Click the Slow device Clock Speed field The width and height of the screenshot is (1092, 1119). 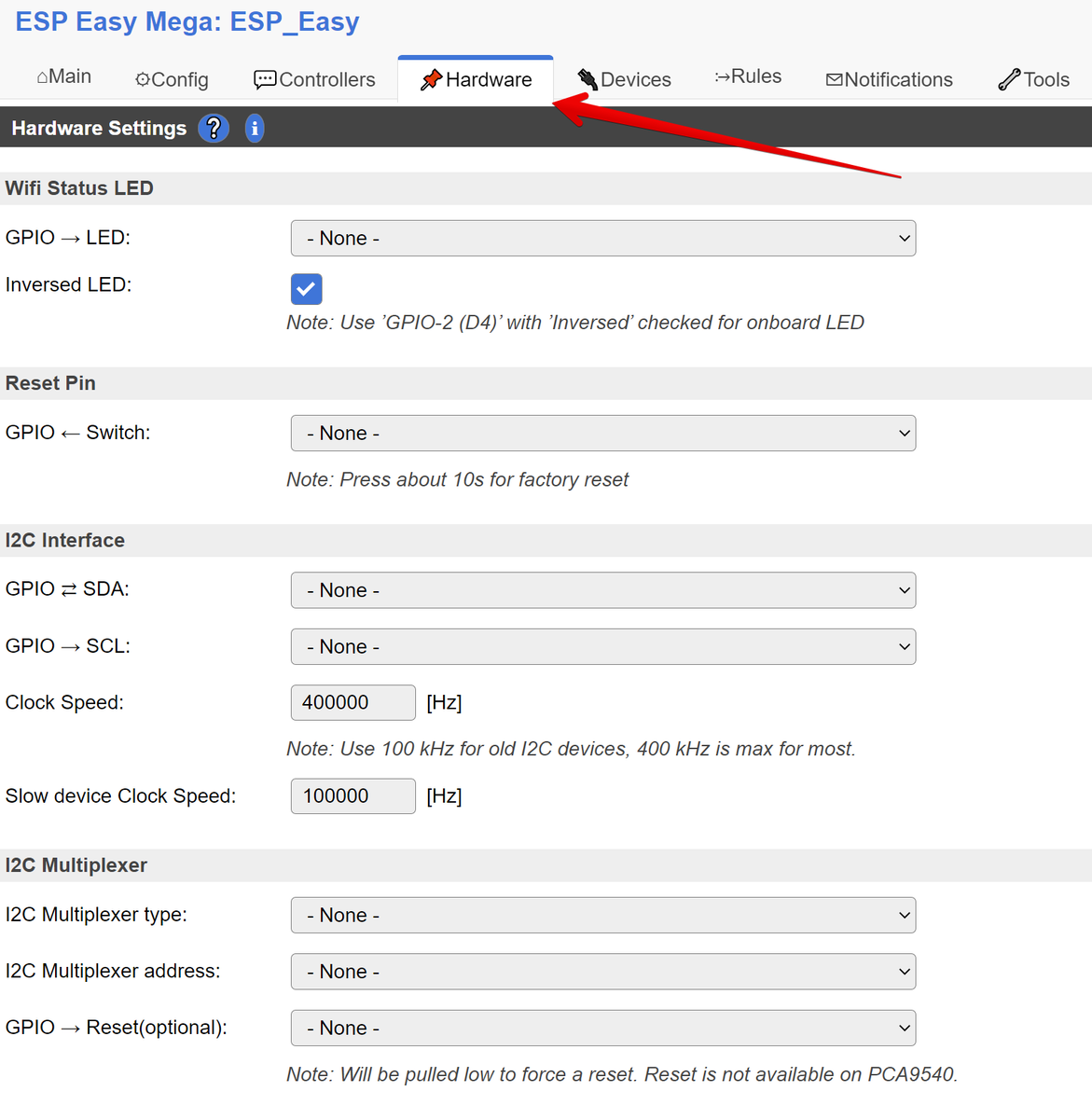[x=353, y=796]
